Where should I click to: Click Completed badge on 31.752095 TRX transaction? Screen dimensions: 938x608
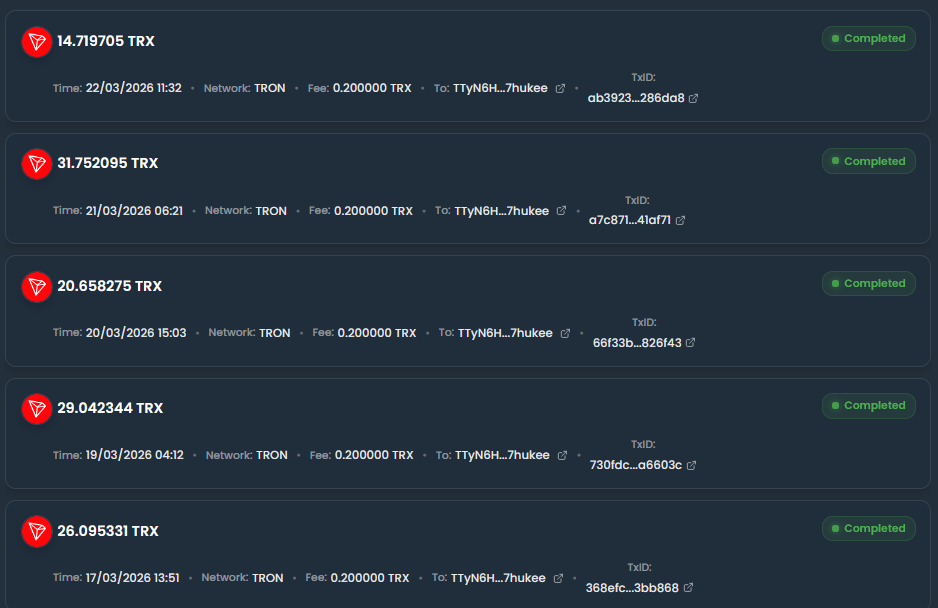(868, 161)
